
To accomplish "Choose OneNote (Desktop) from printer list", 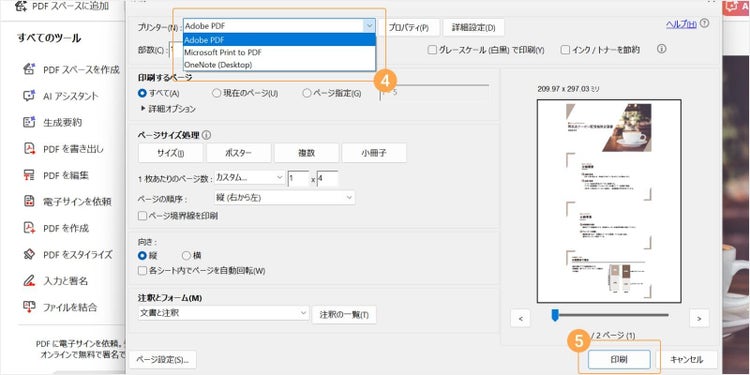I will pyautogui.click(x=280, y=65).
